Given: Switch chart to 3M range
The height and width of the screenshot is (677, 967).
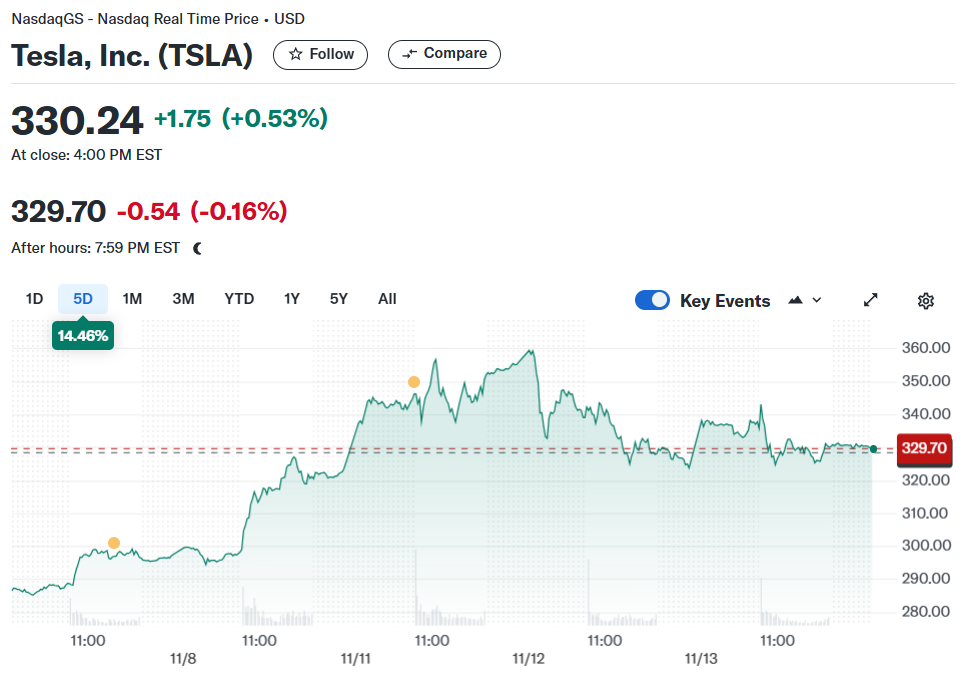Looking at the screenshot, I should pyautogui.click(x=183, y=299).
